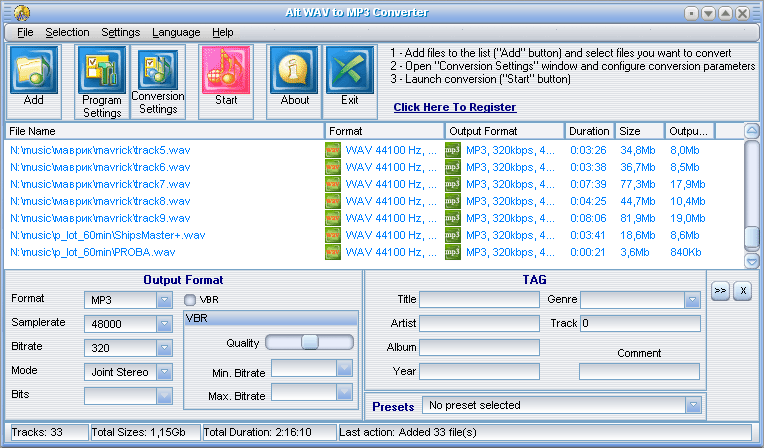Click the WAV format icon for track6.wav

pyautogui.click(x=333, y=167)
